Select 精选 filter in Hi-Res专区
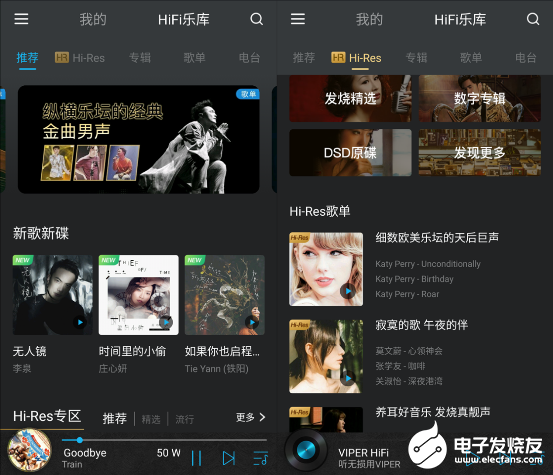This screenshot has width=553, height=475. point(151,419)
